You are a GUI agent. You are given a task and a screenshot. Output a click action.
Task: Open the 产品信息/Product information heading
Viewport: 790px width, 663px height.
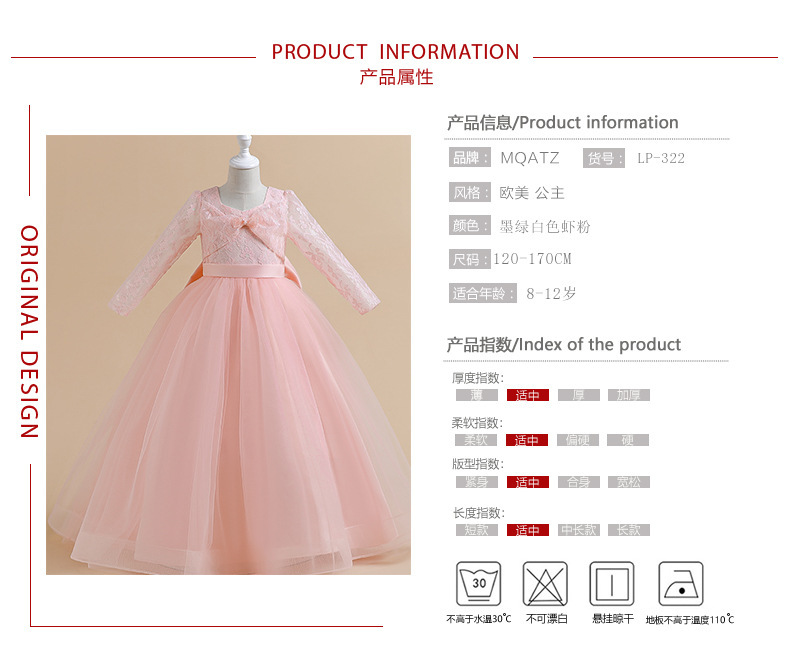(x=562, y=122)
